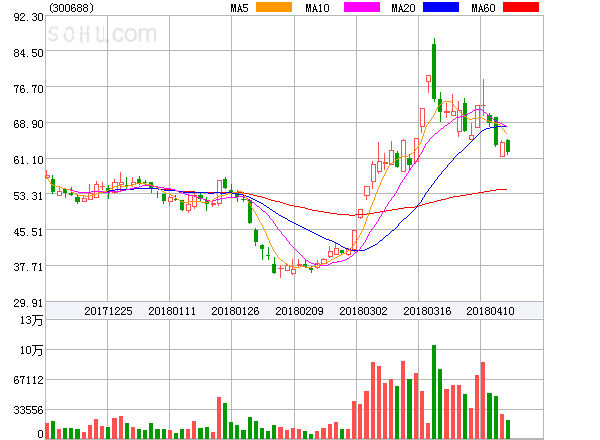Viewport: 600px width, 440px height.
Task: Click the orange MA5 legend swatch
Action: (x=274, y=7)
